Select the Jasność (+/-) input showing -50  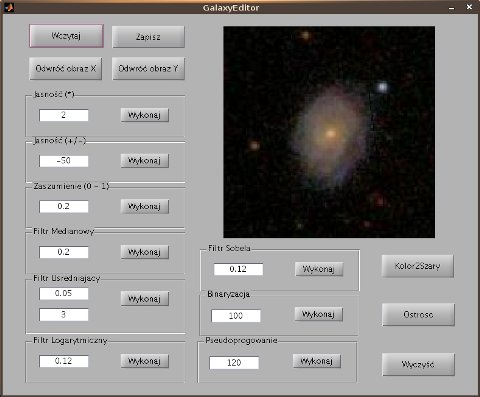tap(64, 161)
